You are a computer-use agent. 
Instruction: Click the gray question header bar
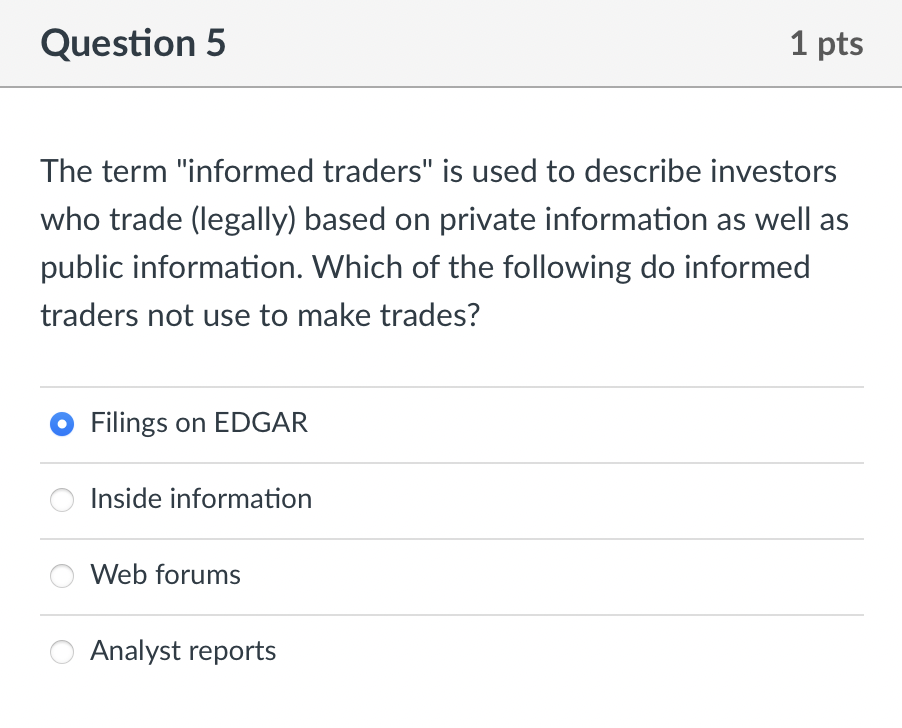(x=450, y=43)
